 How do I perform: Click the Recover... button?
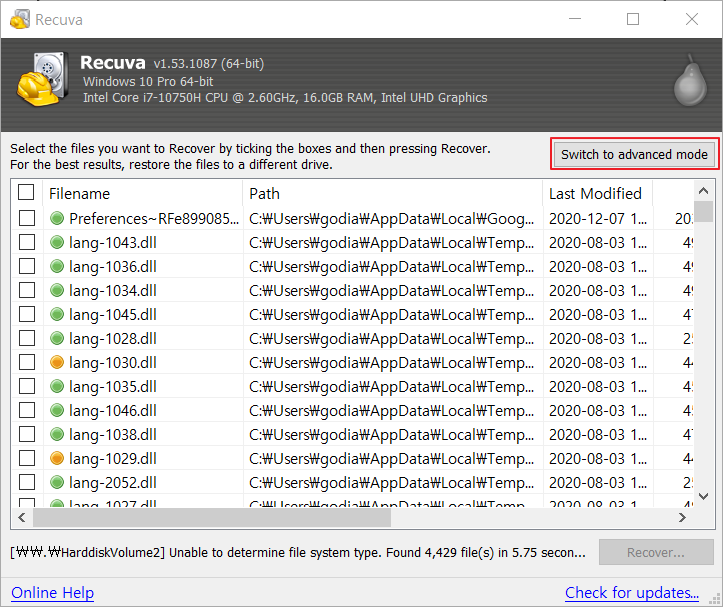point(656,552)
